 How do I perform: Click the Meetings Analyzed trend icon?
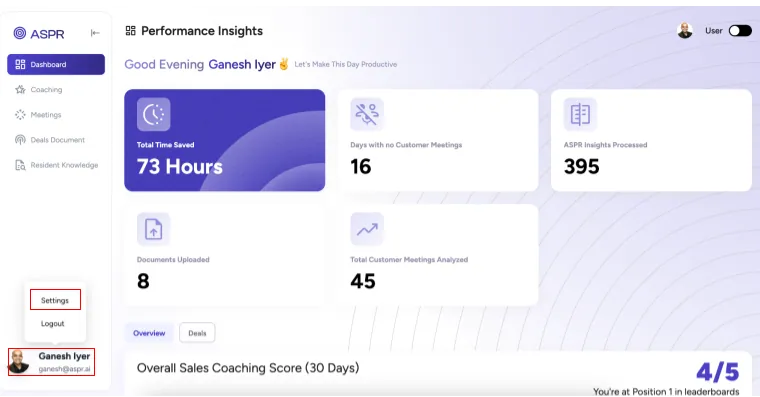[x=367, y=229]
